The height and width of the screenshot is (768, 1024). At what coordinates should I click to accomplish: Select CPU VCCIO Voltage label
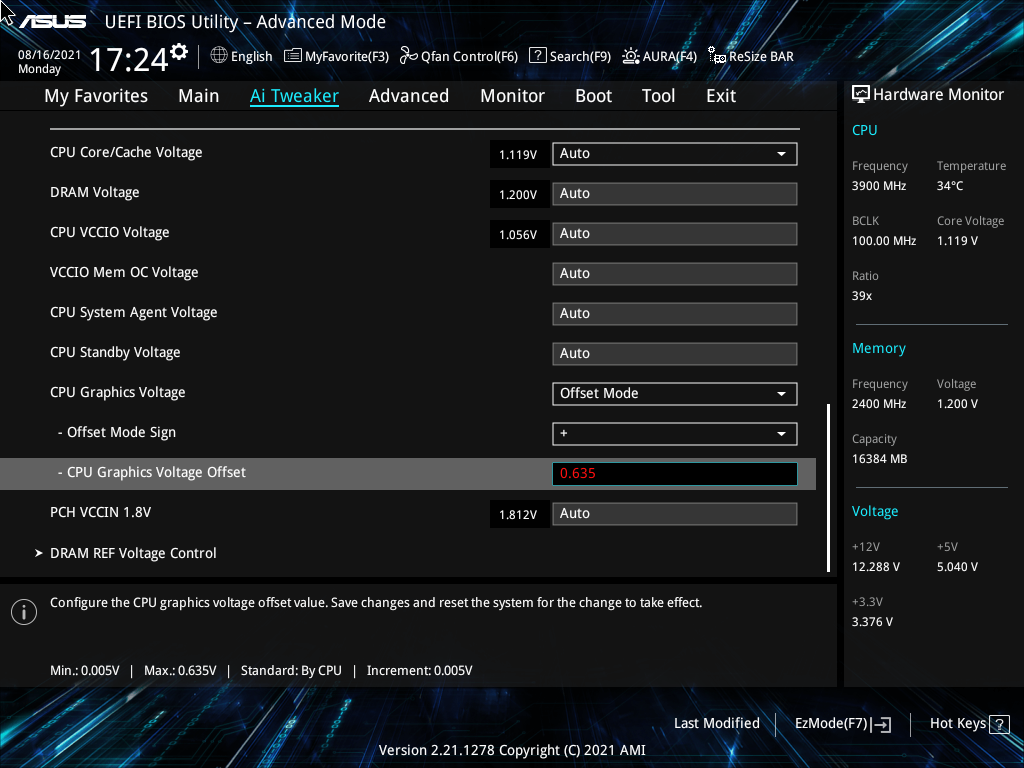[110, 232]
